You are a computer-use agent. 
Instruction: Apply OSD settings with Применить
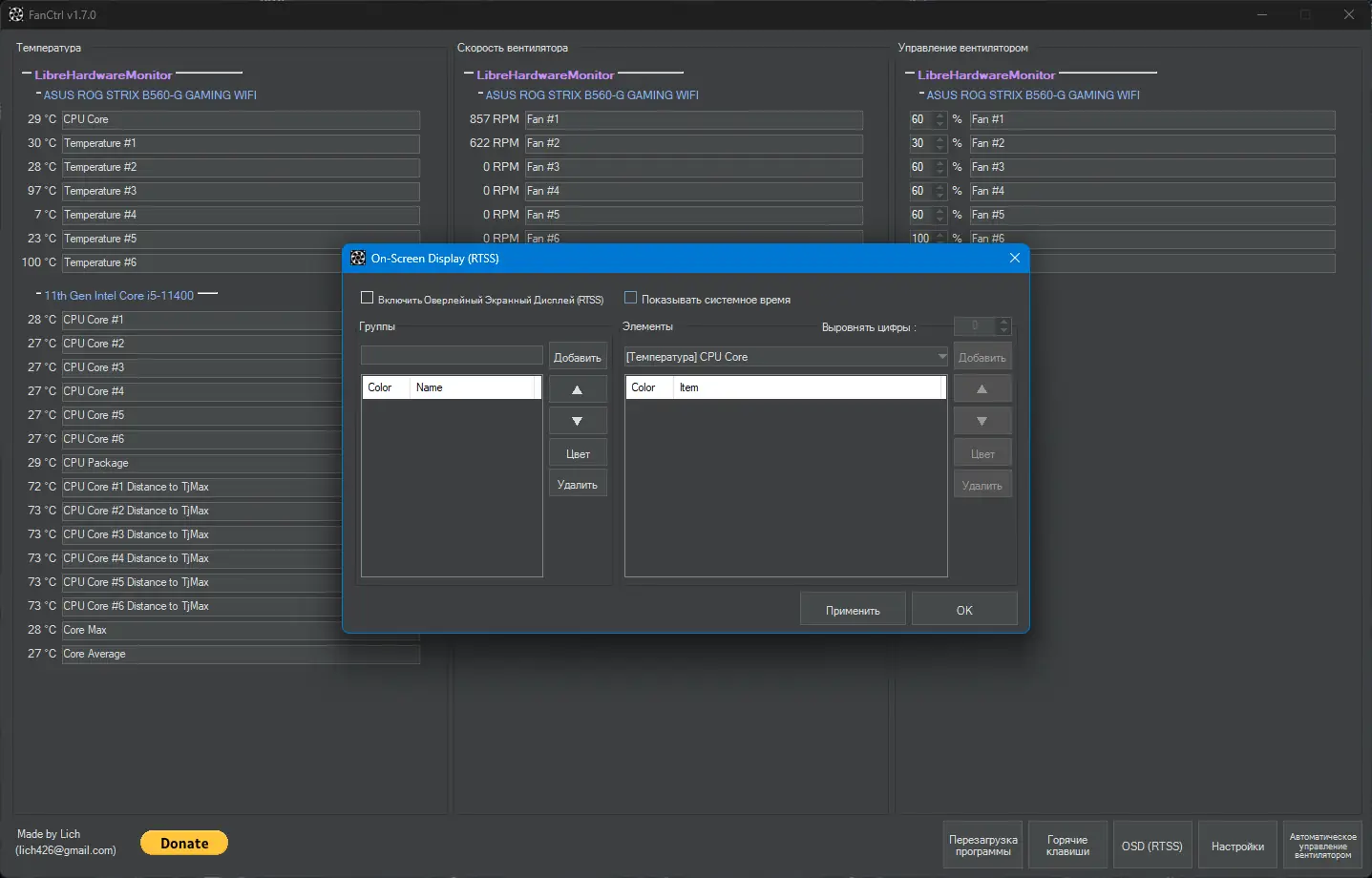(x=853, y=610)
